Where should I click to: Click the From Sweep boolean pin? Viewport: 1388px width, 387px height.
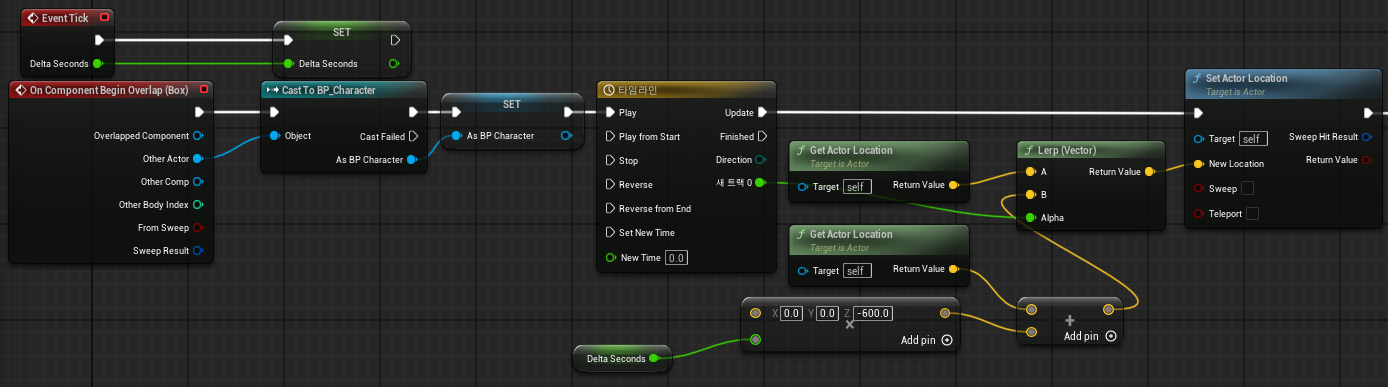[x=198, y=227]
